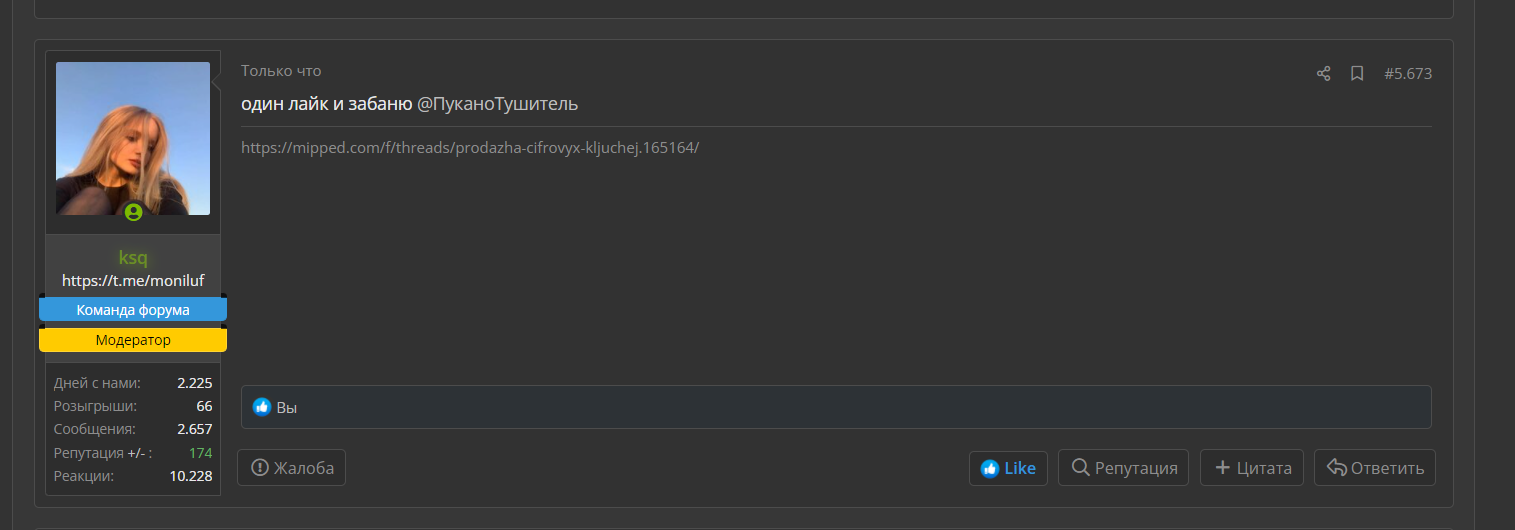Click the exclamation icon in the Жалоба button
This screenshot has height=530, width=1515.
click(260, 467)
